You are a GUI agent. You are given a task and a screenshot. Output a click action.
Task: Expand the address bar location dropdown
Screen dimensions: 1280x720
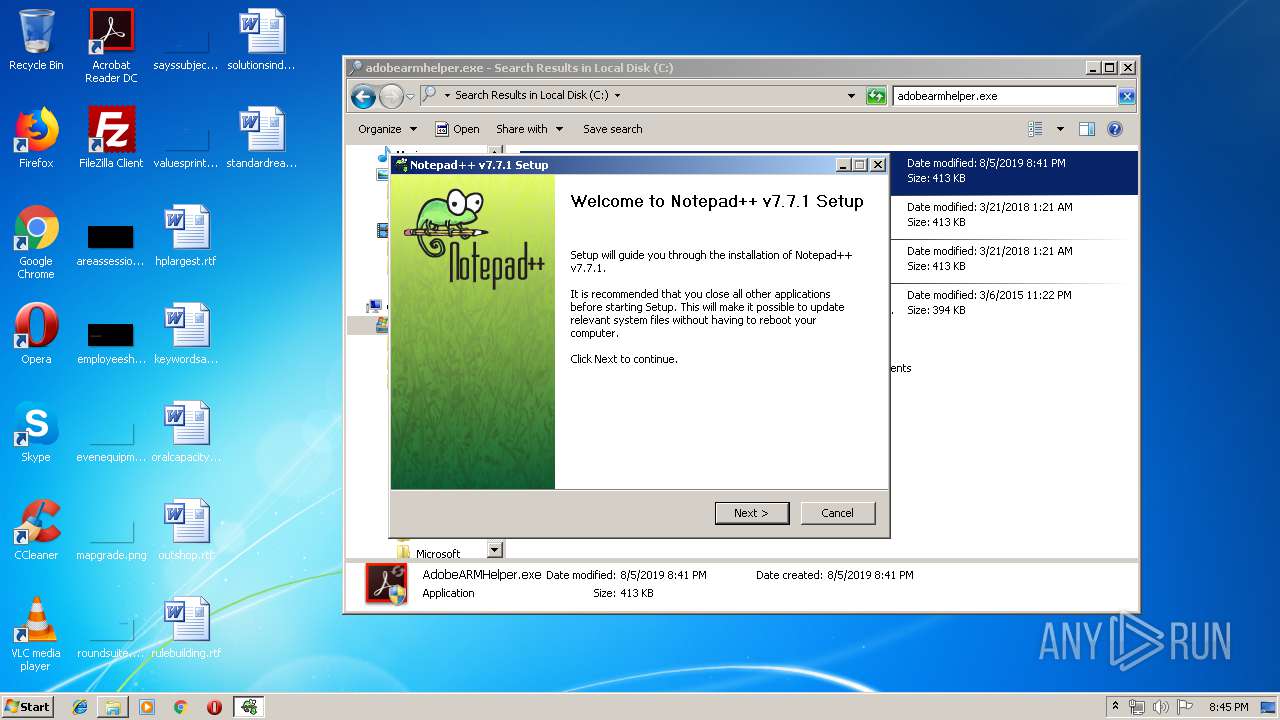[617, 96]
